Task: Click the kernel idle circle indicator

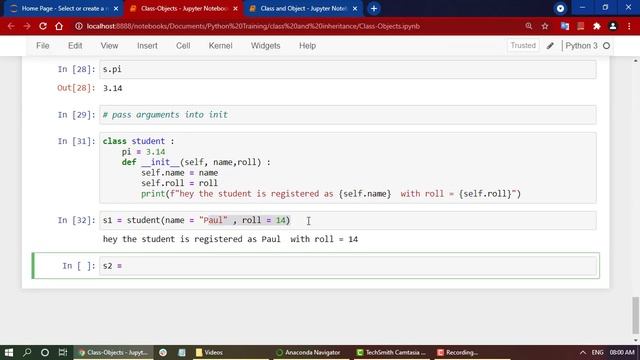Action: [607, 46]
